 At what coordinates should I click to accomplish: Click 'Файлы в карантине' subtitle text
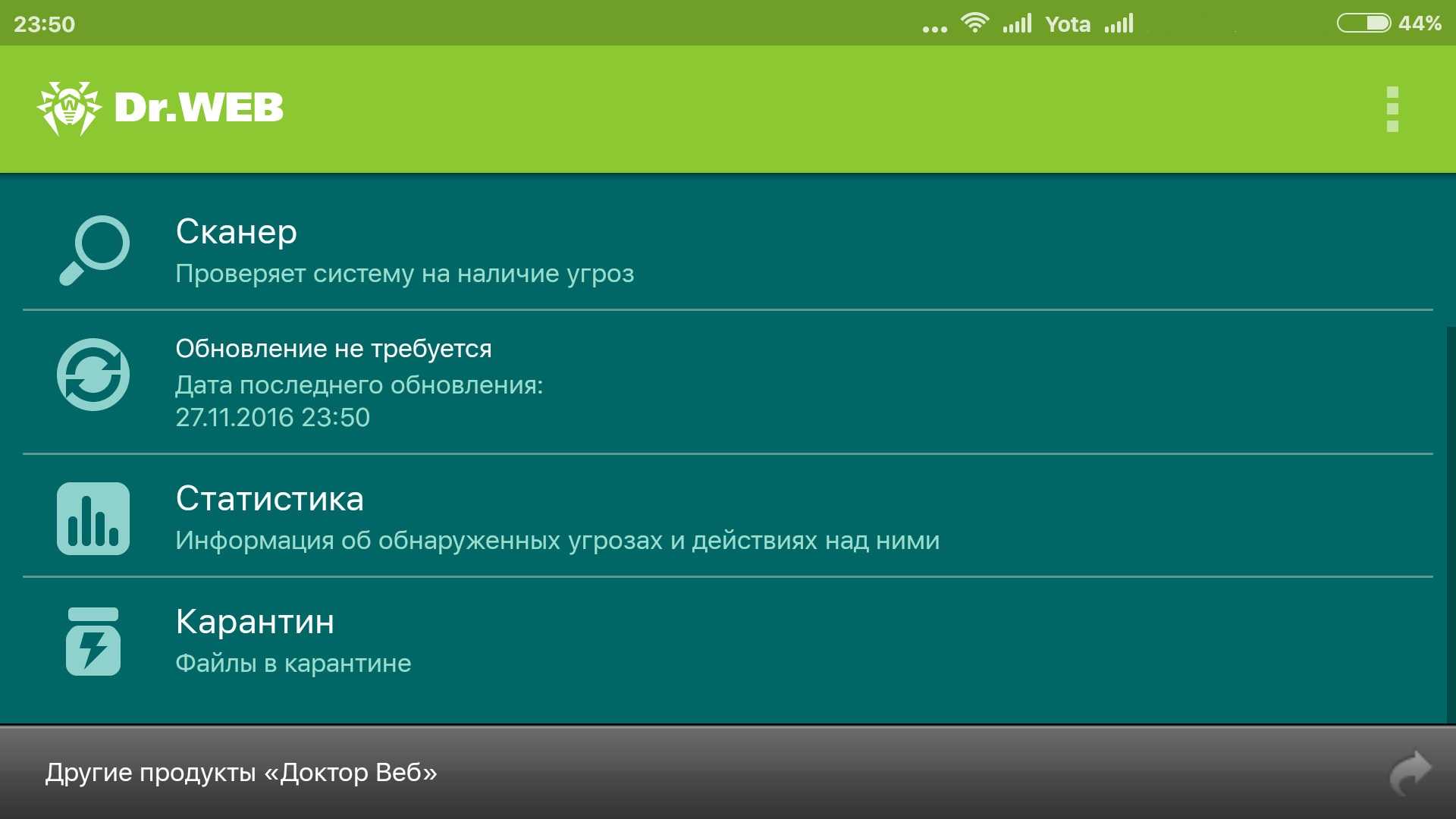pos(293,664)
